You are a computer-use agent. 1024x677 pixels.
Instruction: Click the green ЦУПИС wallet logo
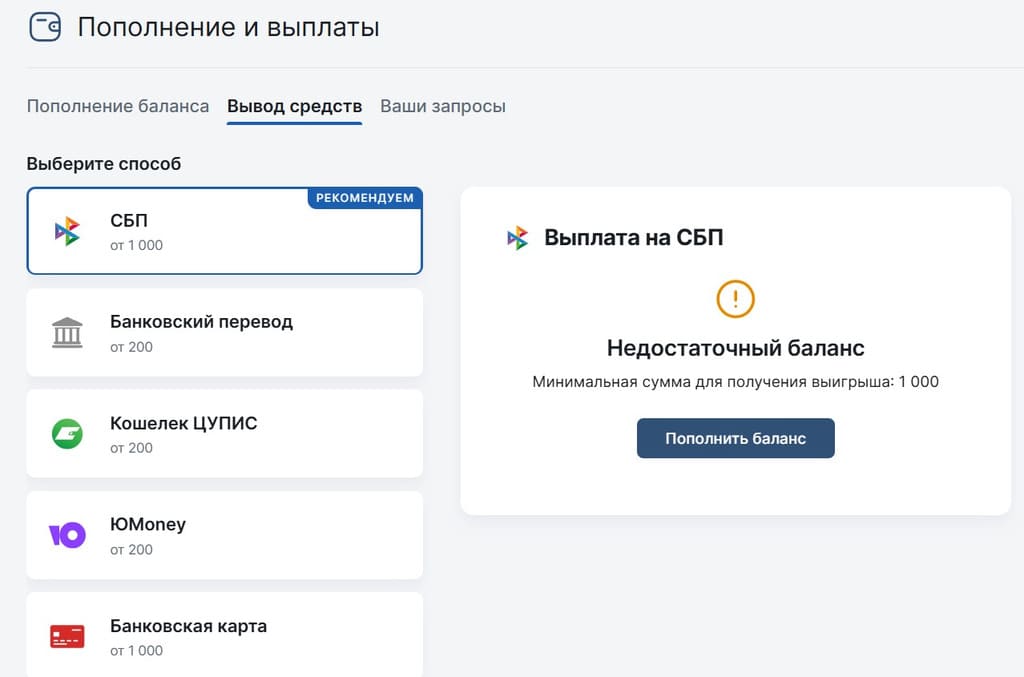point(67,434)
